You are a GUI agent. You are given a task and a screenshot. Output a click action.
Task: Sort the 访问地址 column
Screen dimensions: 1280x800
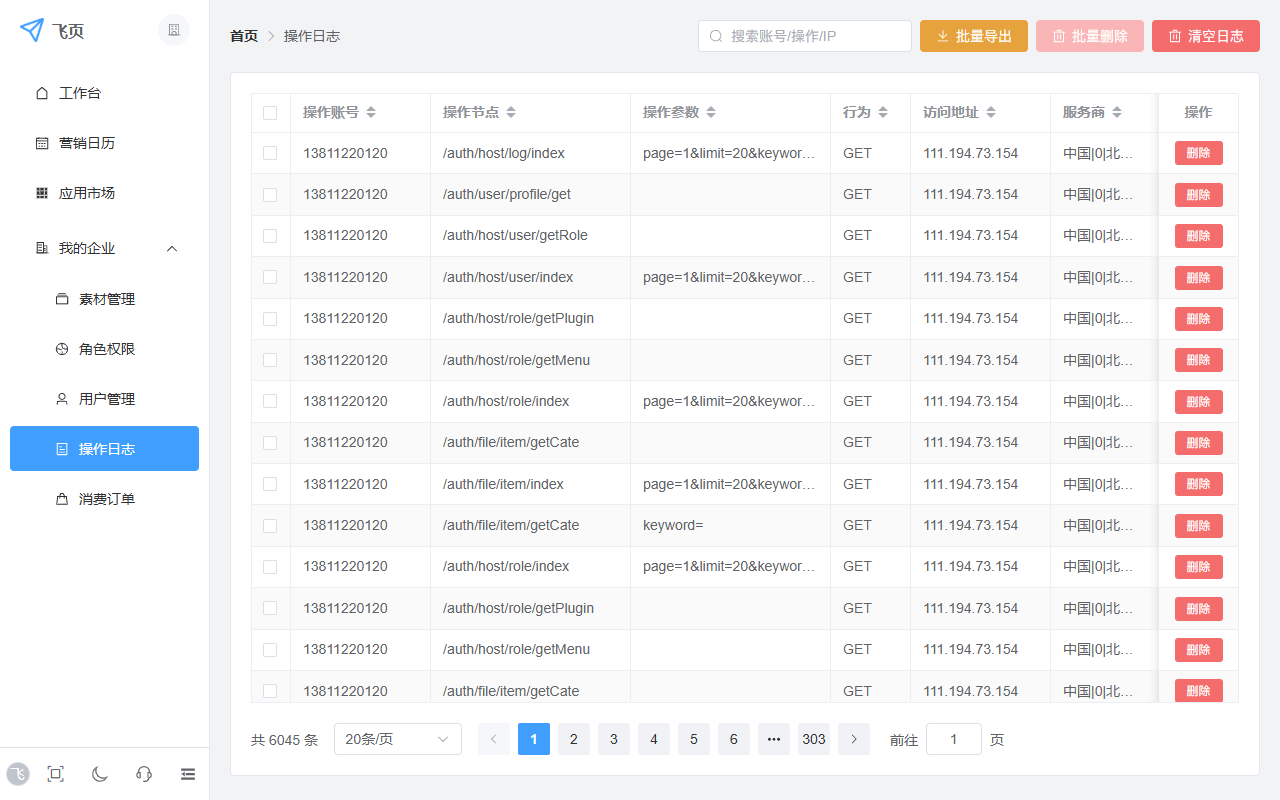pos(991,113)
